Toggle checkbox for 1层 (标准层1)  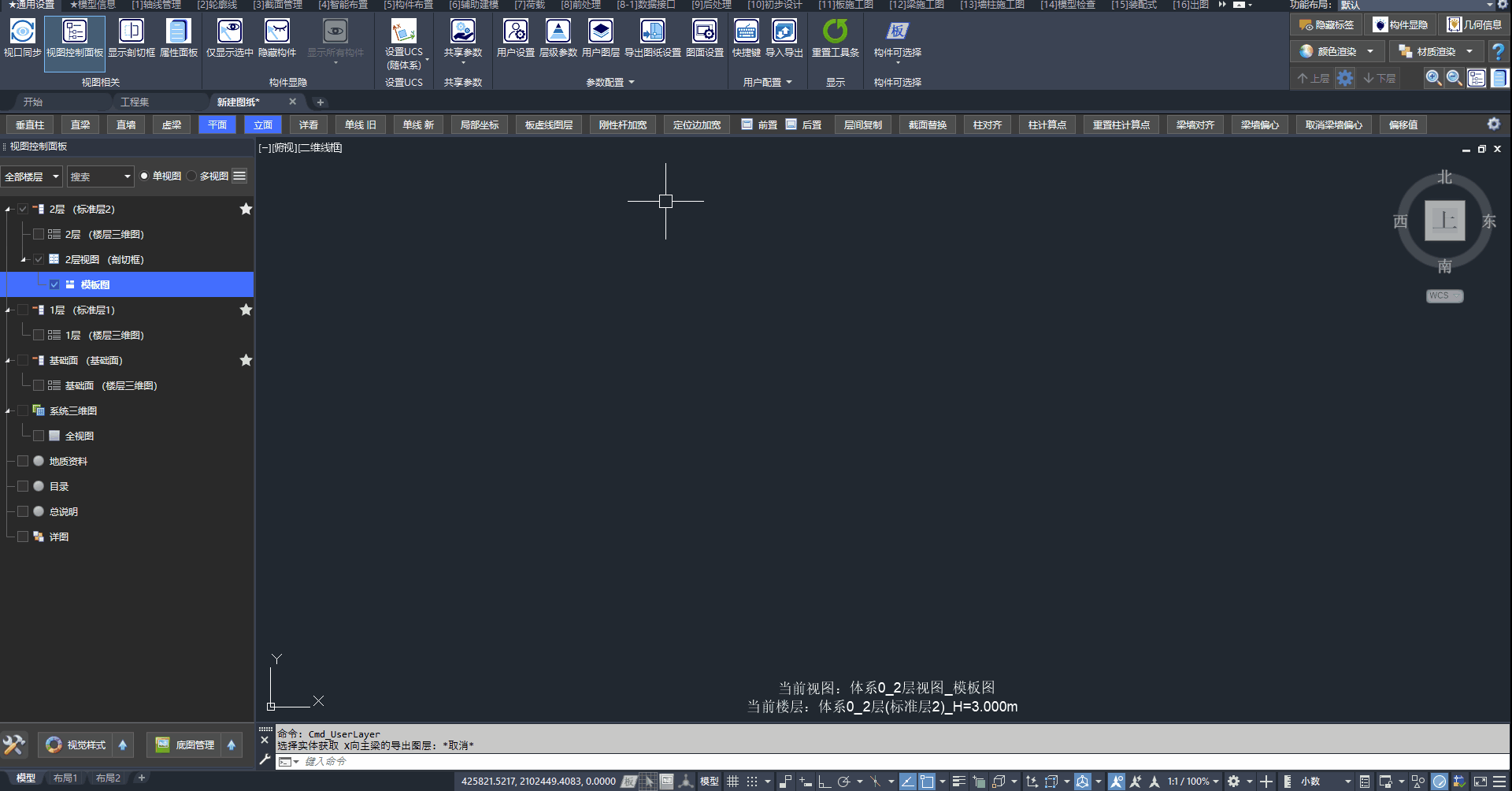pos(23,310)
